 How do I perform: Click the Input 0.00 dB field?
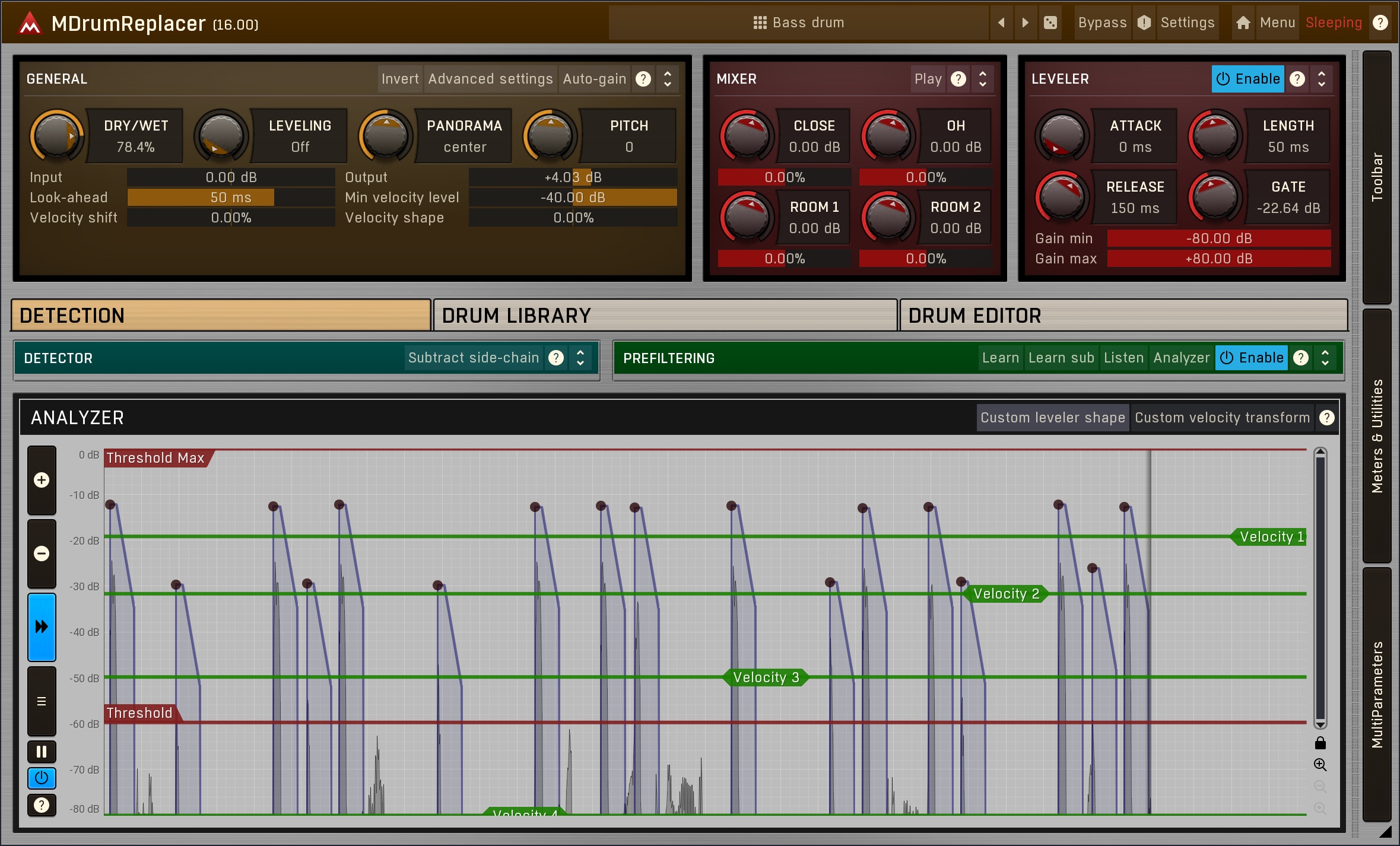[x=231, y=177]
